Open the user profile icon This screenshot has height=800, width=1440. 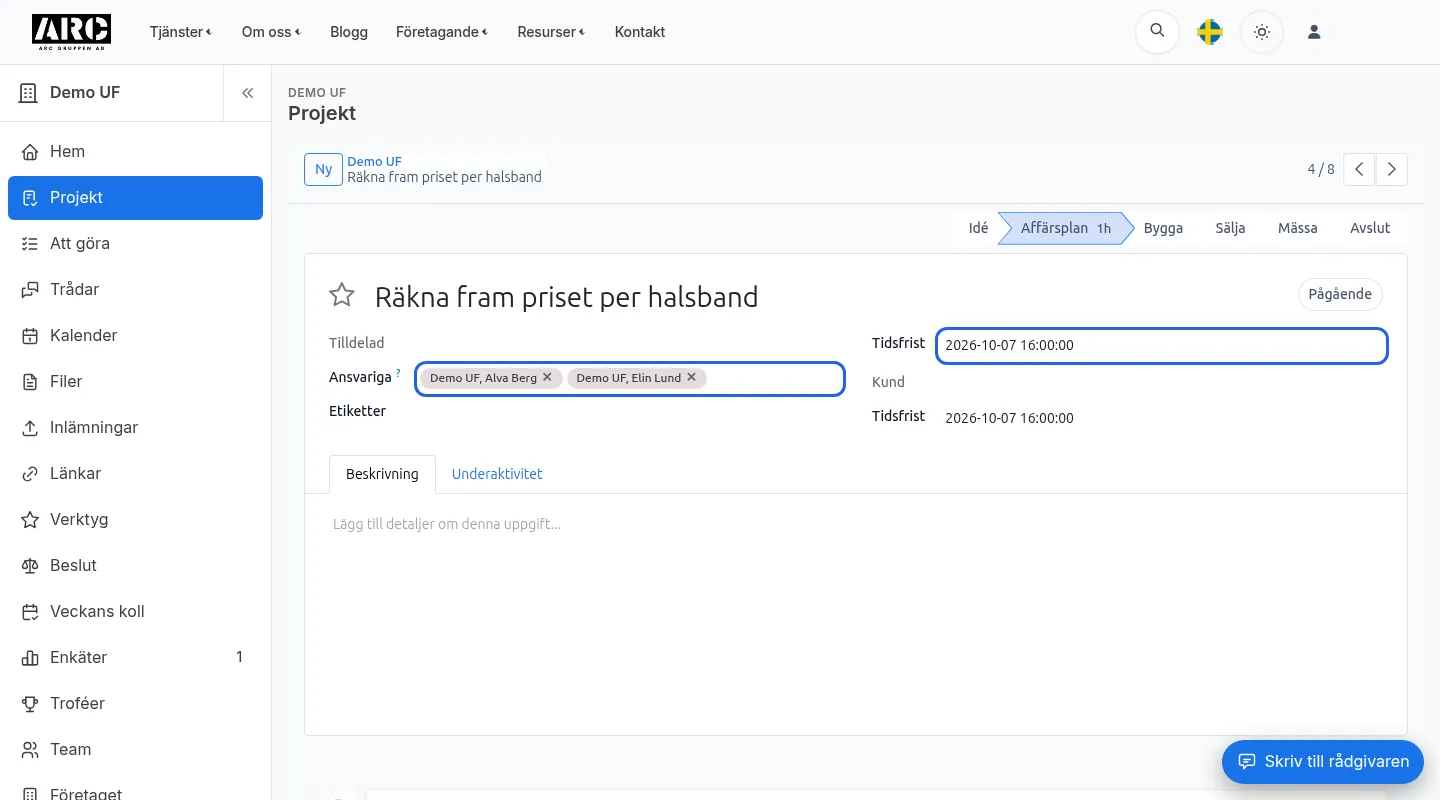pyautogui.click(x=1314, y=32)
